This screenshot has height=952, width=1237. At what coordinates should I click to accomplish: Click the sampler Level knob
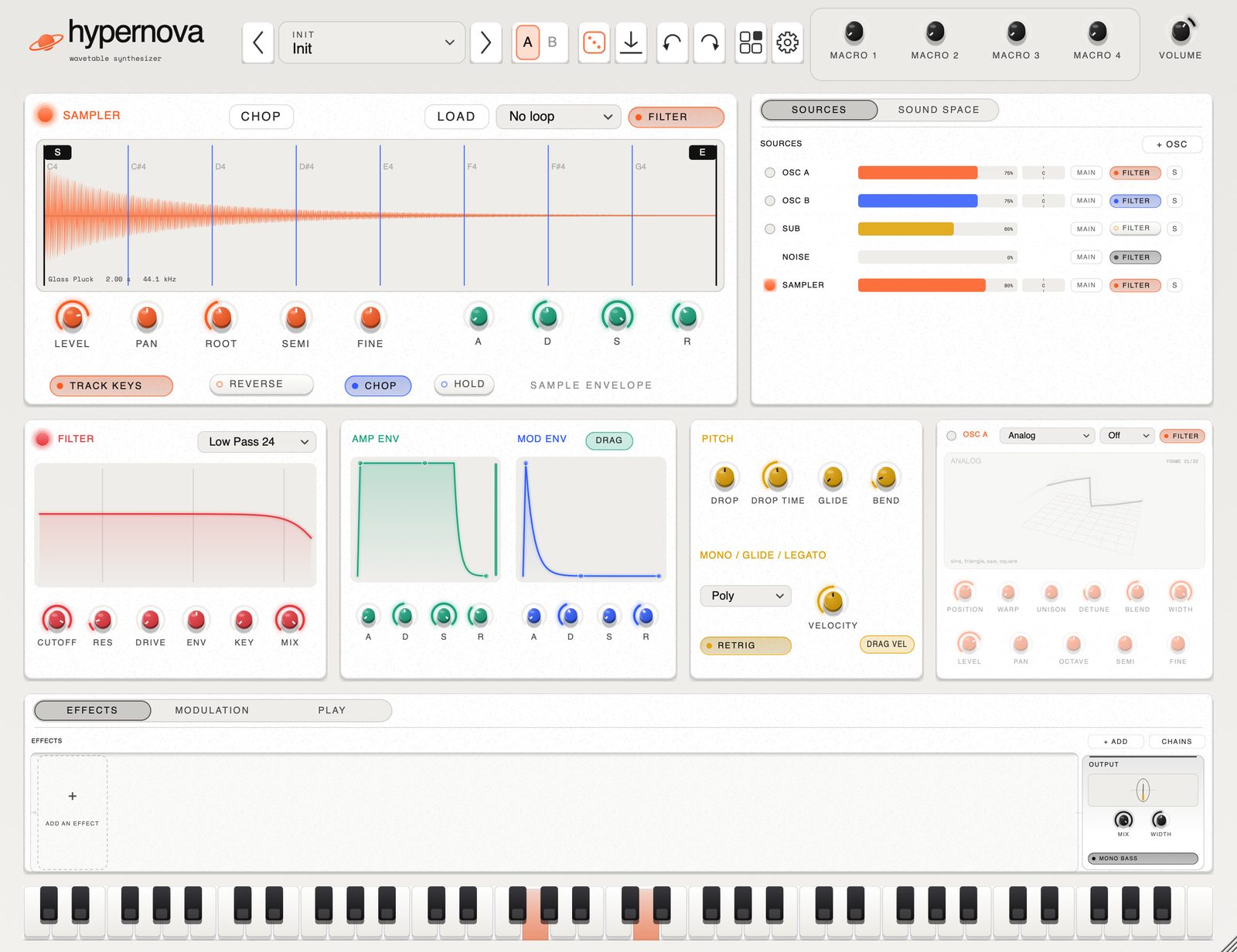72,317
